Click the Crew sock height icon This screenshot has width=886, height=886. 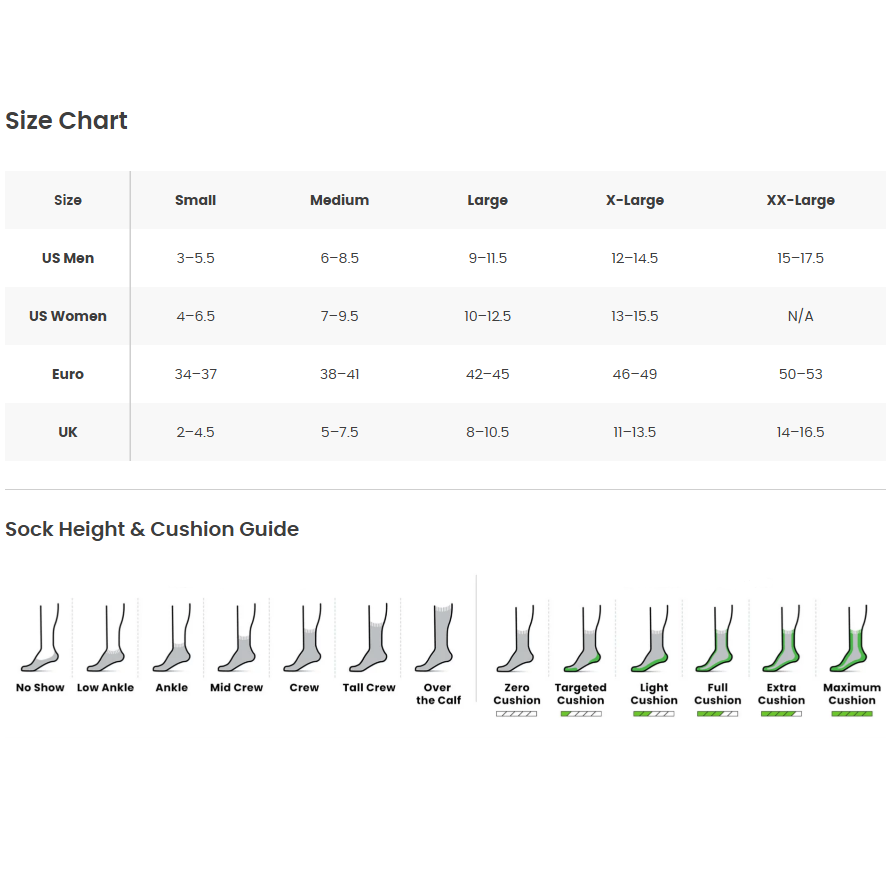point(303,640)
